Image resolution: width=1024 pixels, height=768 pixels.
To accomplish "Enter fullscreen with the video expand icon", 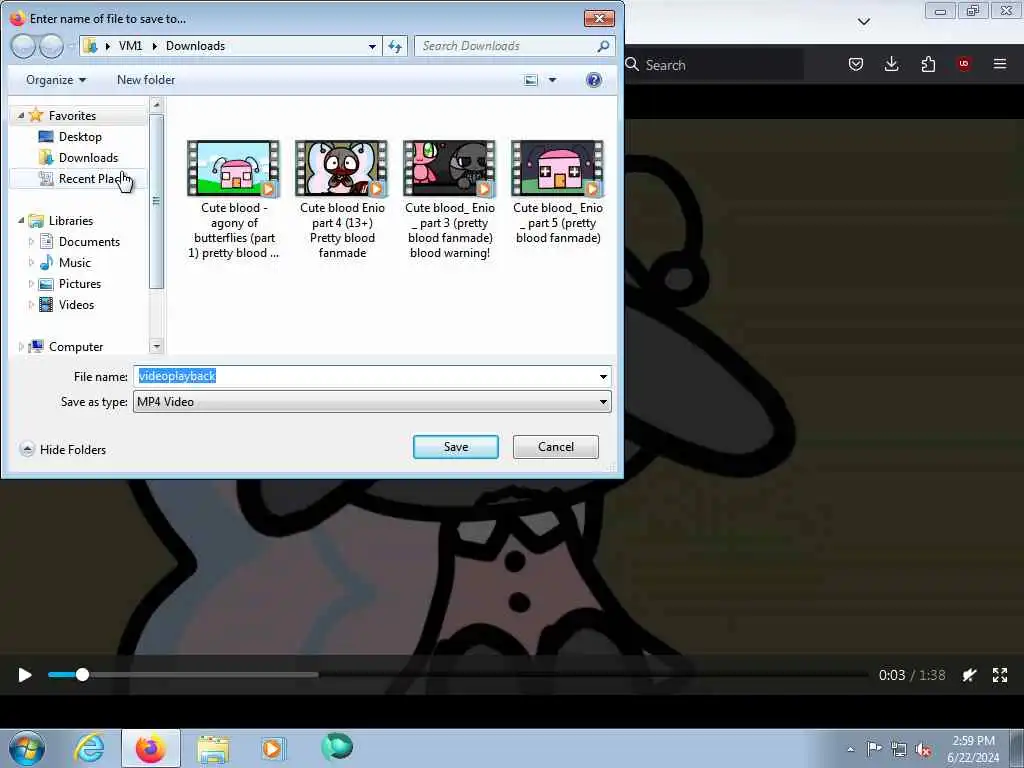I will [x=1000, y=675].
